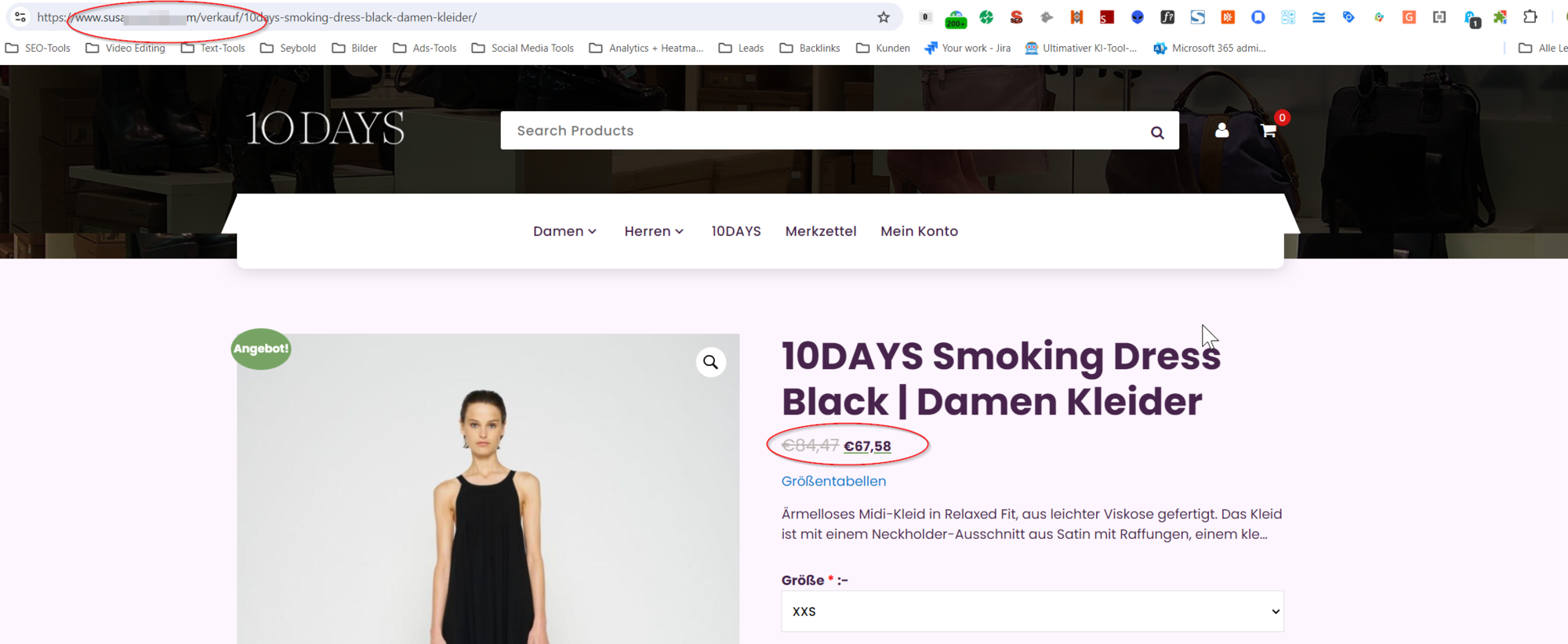Go to the 10DAYS menu item
This screenshot has width=1568, height=644.
[736, 231]
